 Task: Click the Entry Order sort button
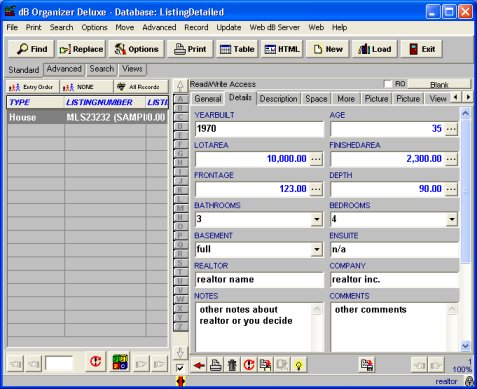[32, 87]
